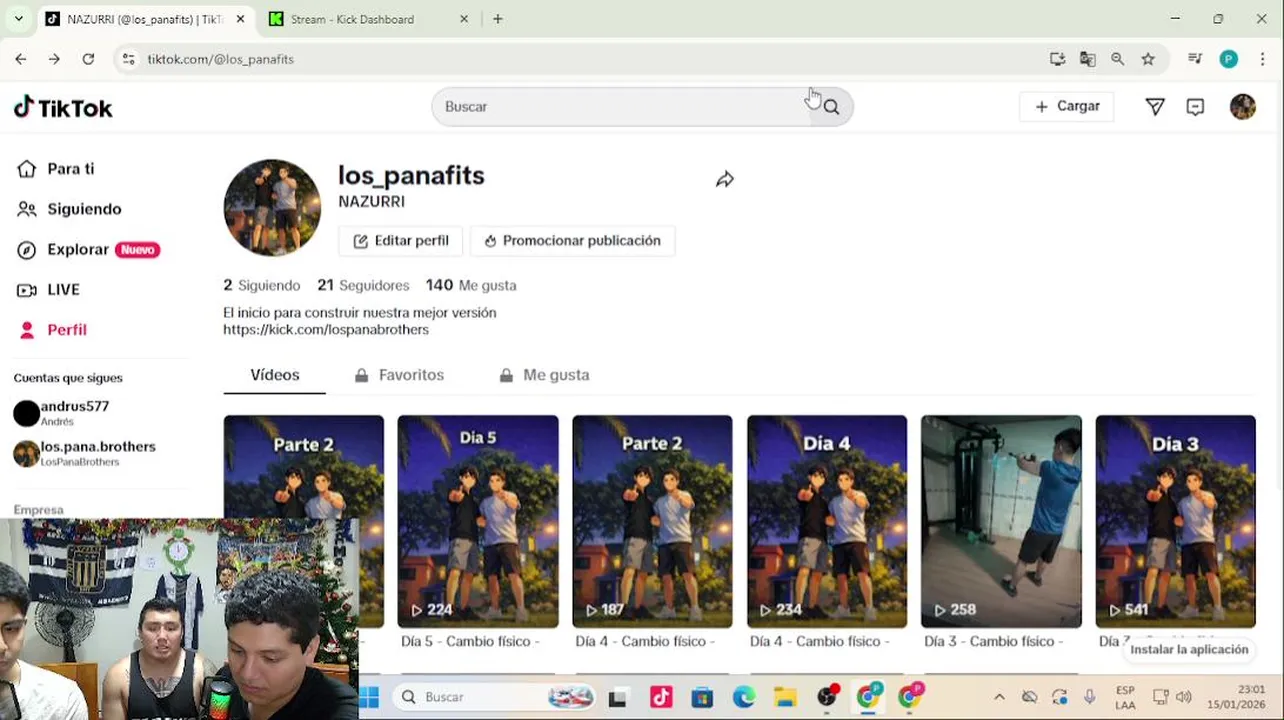Viewport: 1284px width, 720px height.
Task: Click the TikTok logo in the header
Action: [63, 107]
